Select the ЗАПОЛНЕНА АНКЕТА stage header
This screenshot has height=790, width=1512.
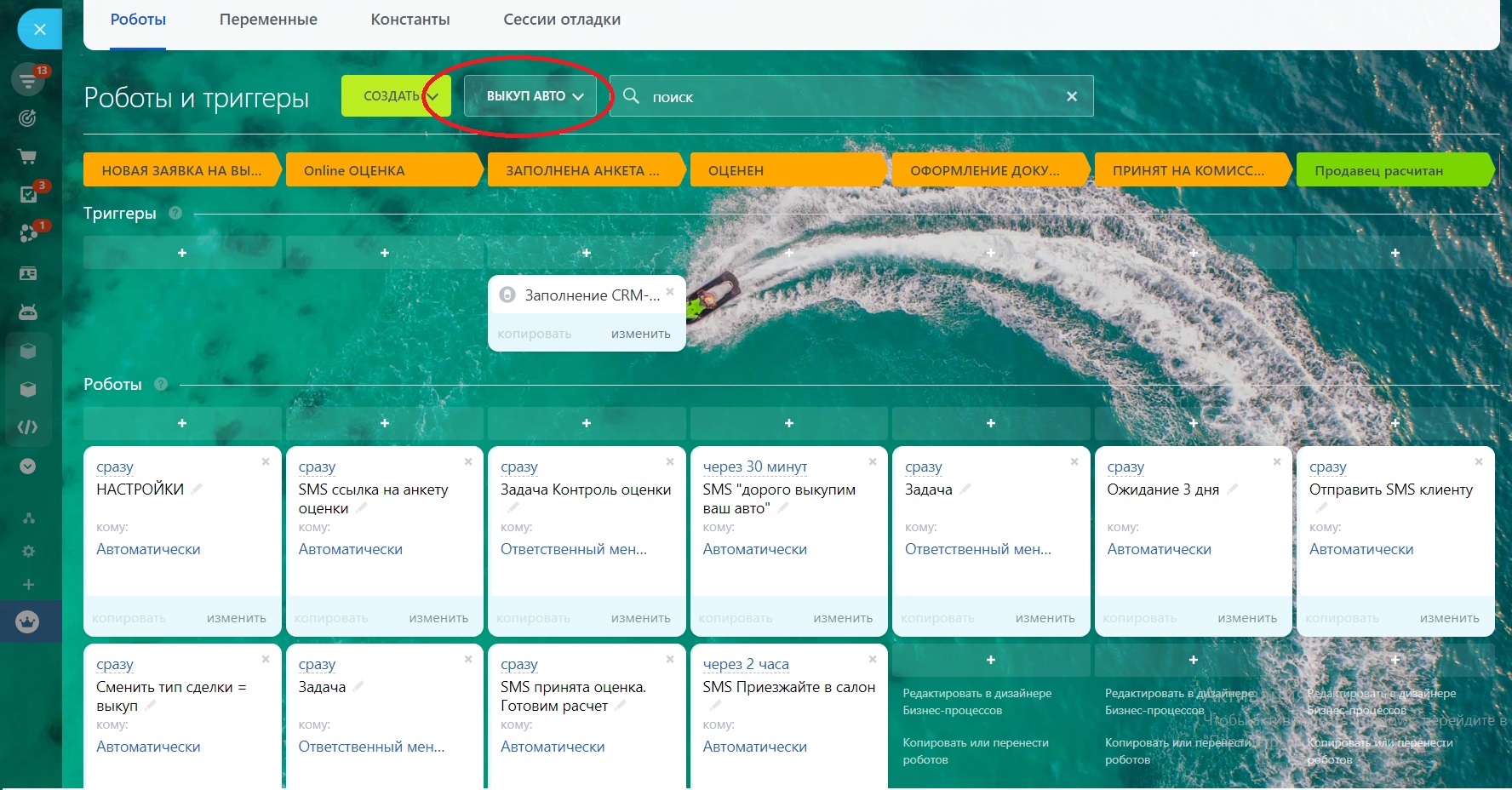tap(587, 170)
